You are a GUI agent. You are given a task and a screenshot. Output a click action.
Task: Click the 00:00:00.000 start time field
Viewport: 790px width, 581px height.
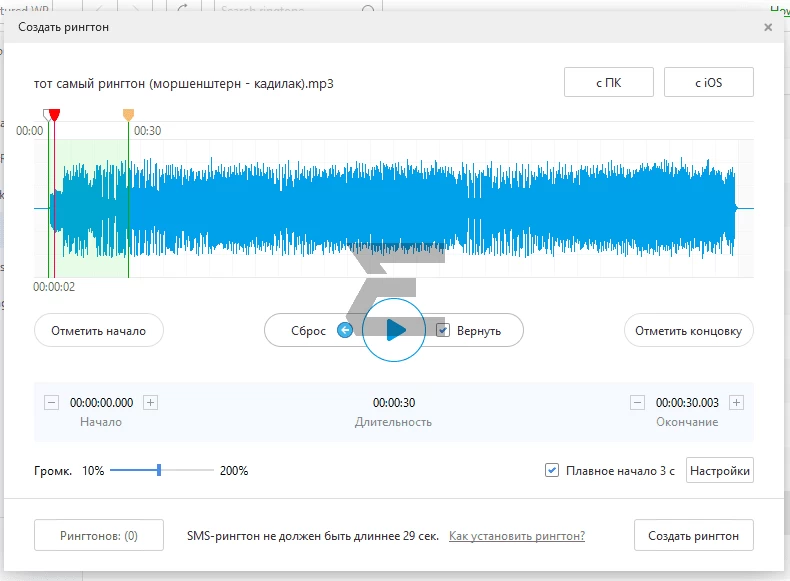101,403
